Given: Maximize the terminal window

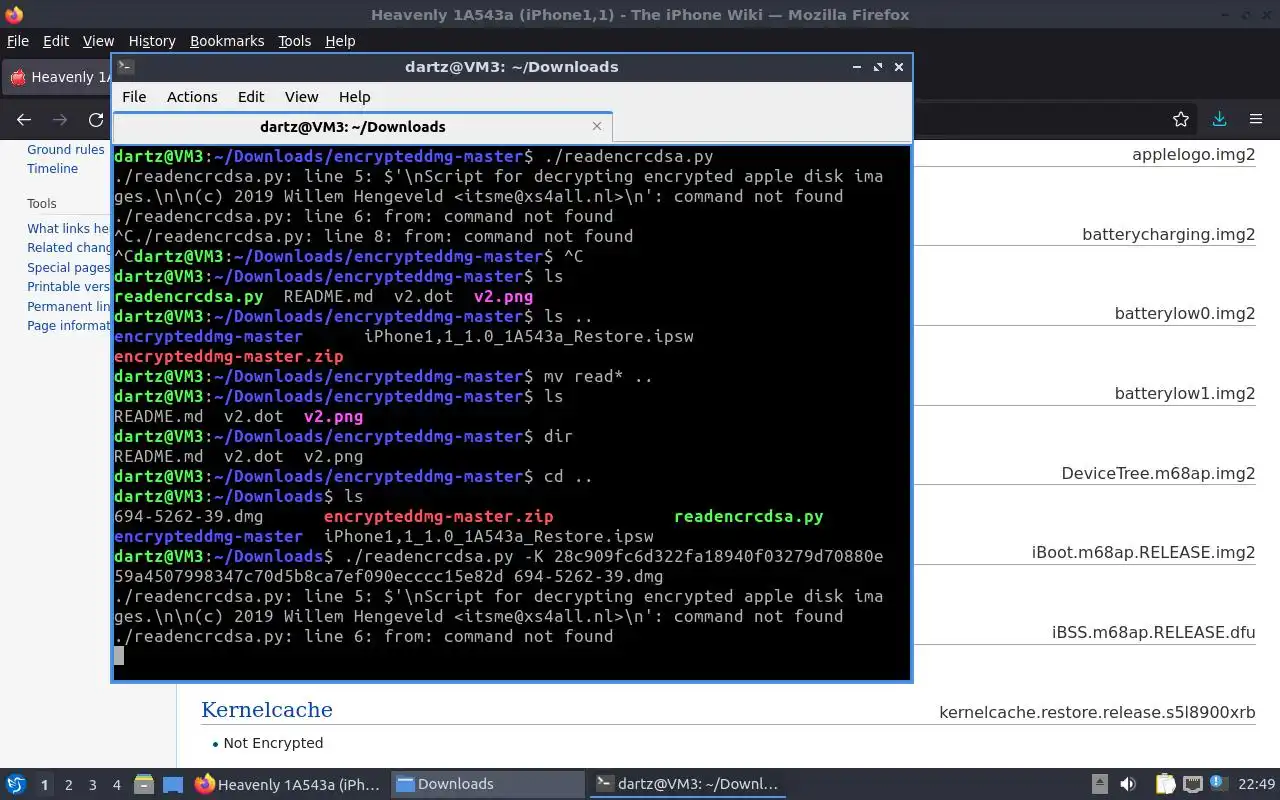Looking at the screenshot, I should point(878,67).
